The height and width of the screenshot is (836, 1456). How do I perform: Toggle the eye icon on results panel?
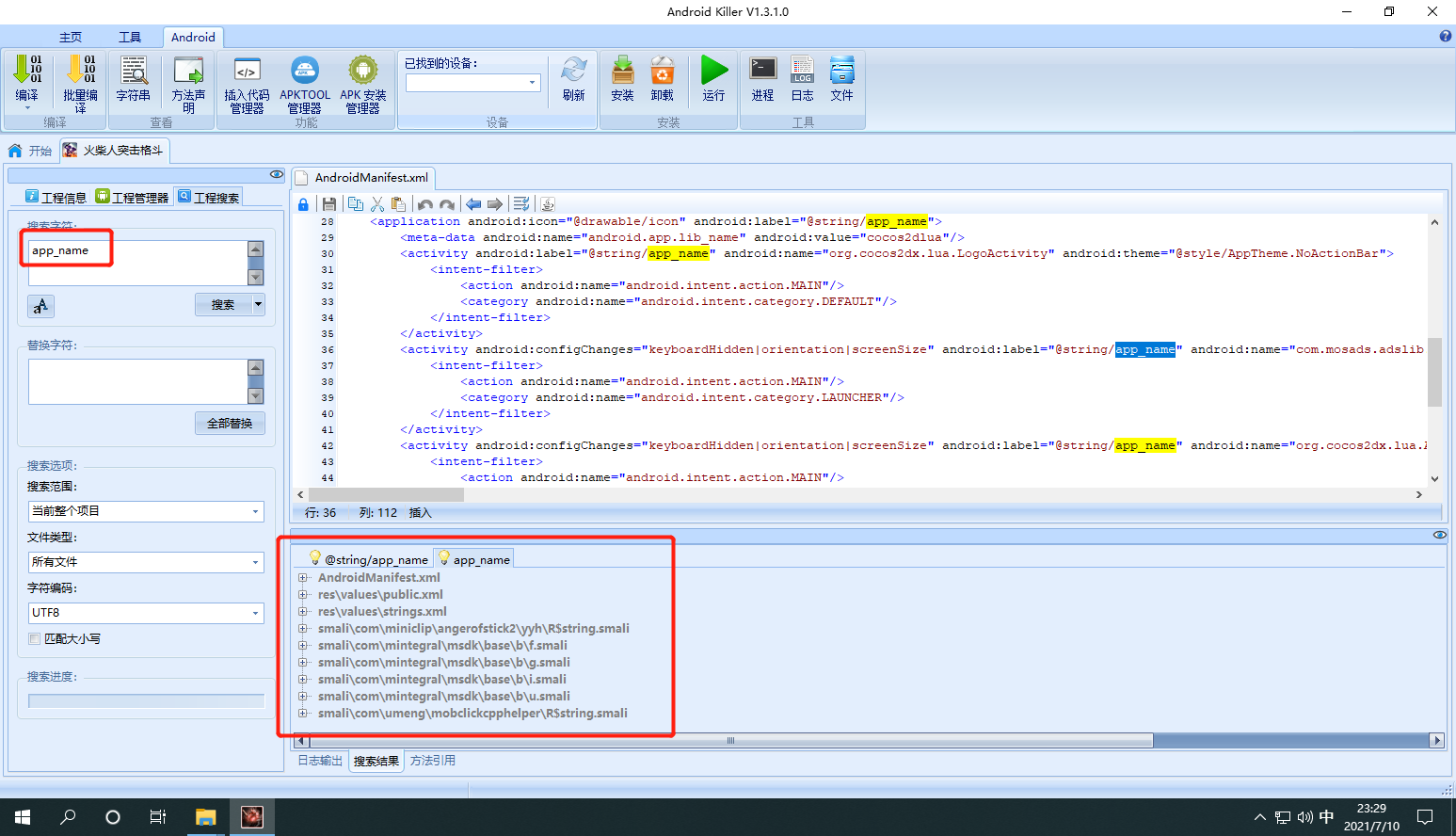[x=1439, y=535]
